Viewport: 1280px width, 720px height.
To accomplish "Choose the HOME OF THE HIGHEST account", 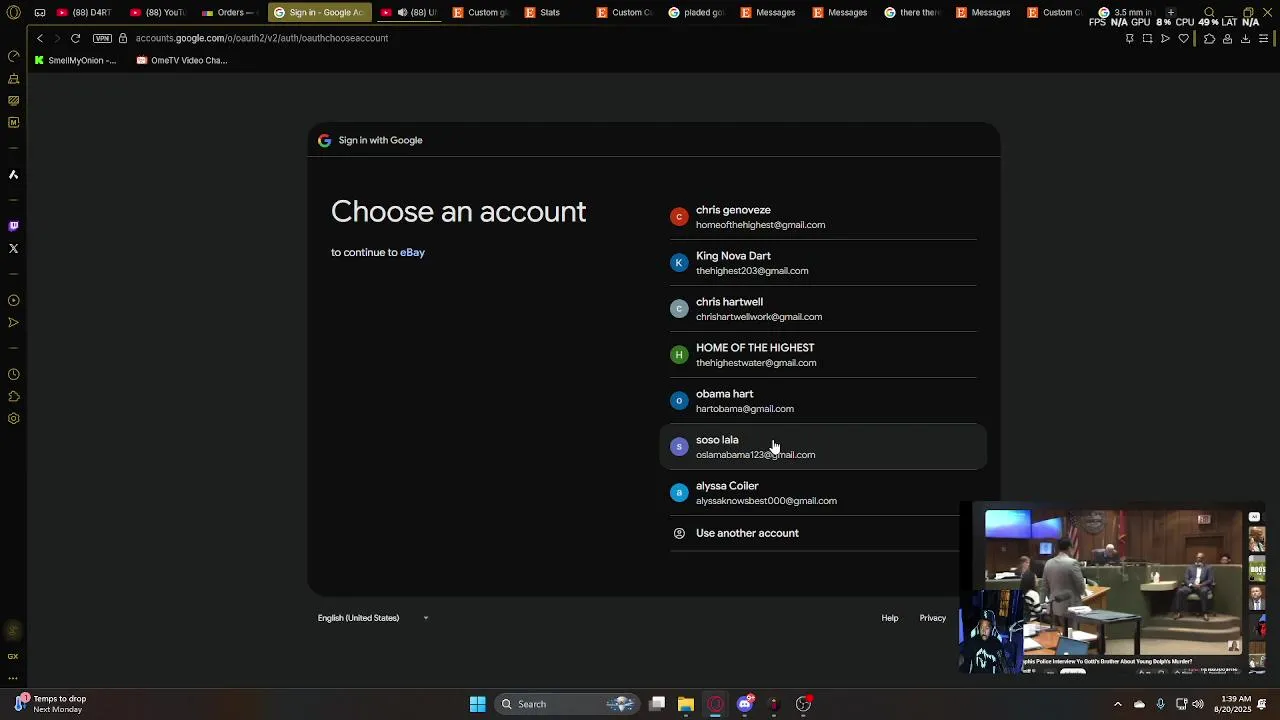I will (823, 355).
